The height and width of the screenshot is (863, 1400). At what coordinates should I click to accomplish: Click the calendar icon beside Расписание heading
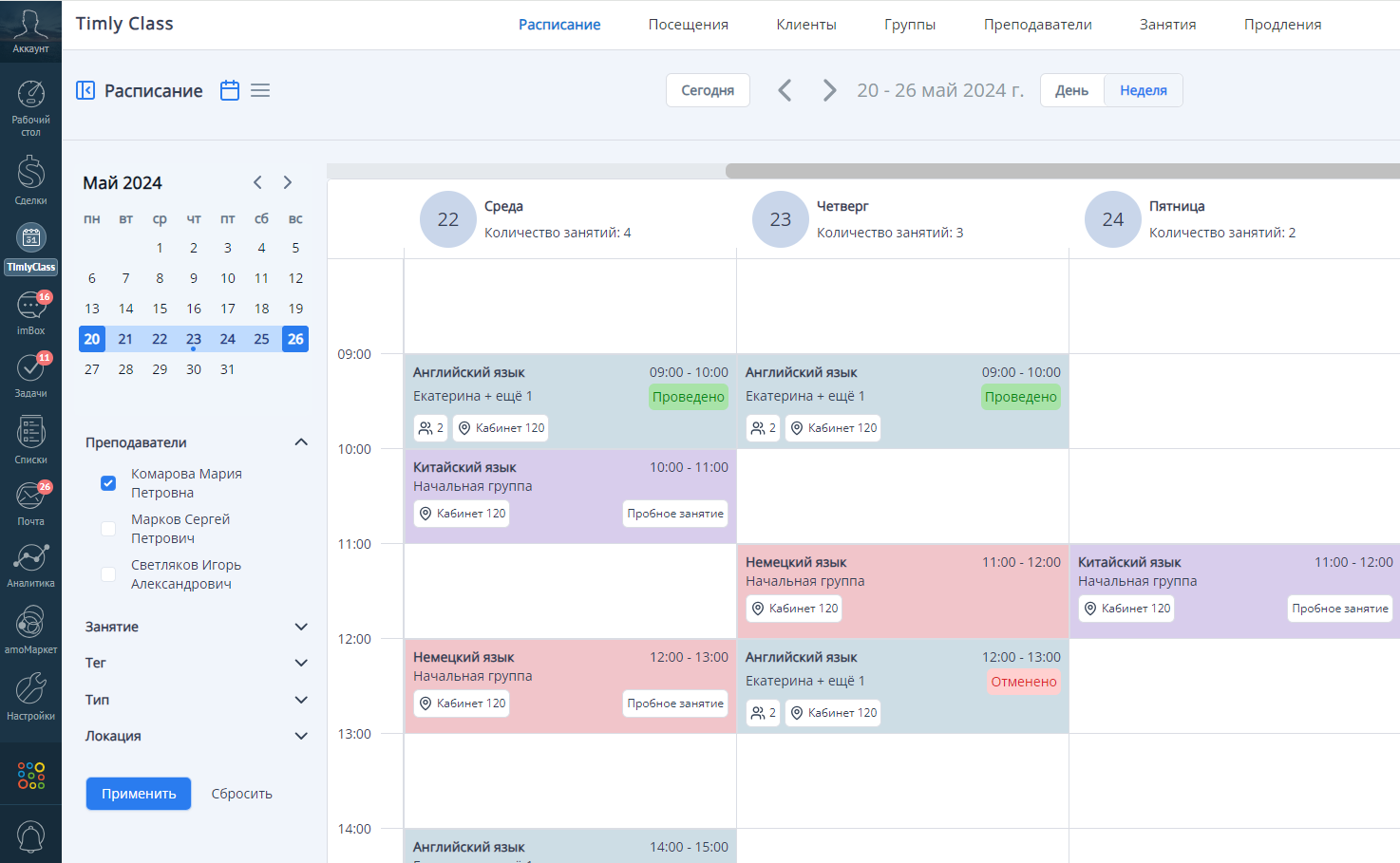pyautogui.click(x=229, y=89)
